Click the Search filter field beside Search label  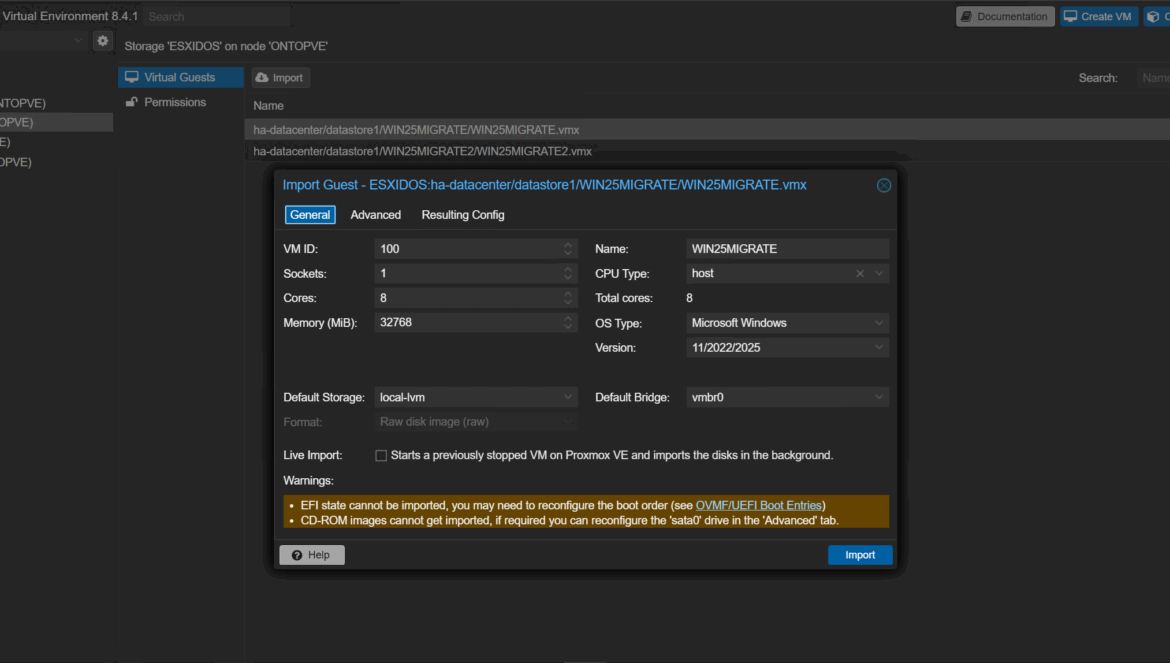(1154, 78)
